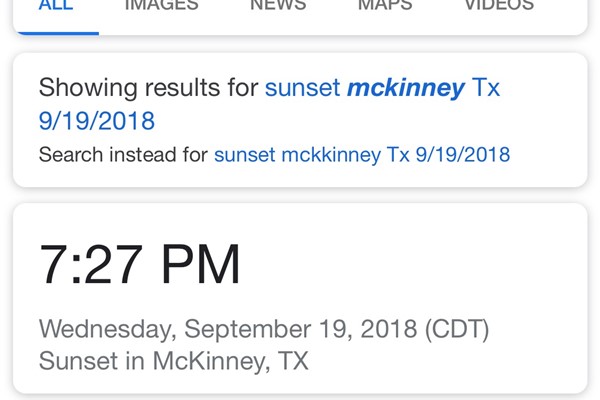Tap the "Sunset in McKinney, TX" caption

[173, 361]
